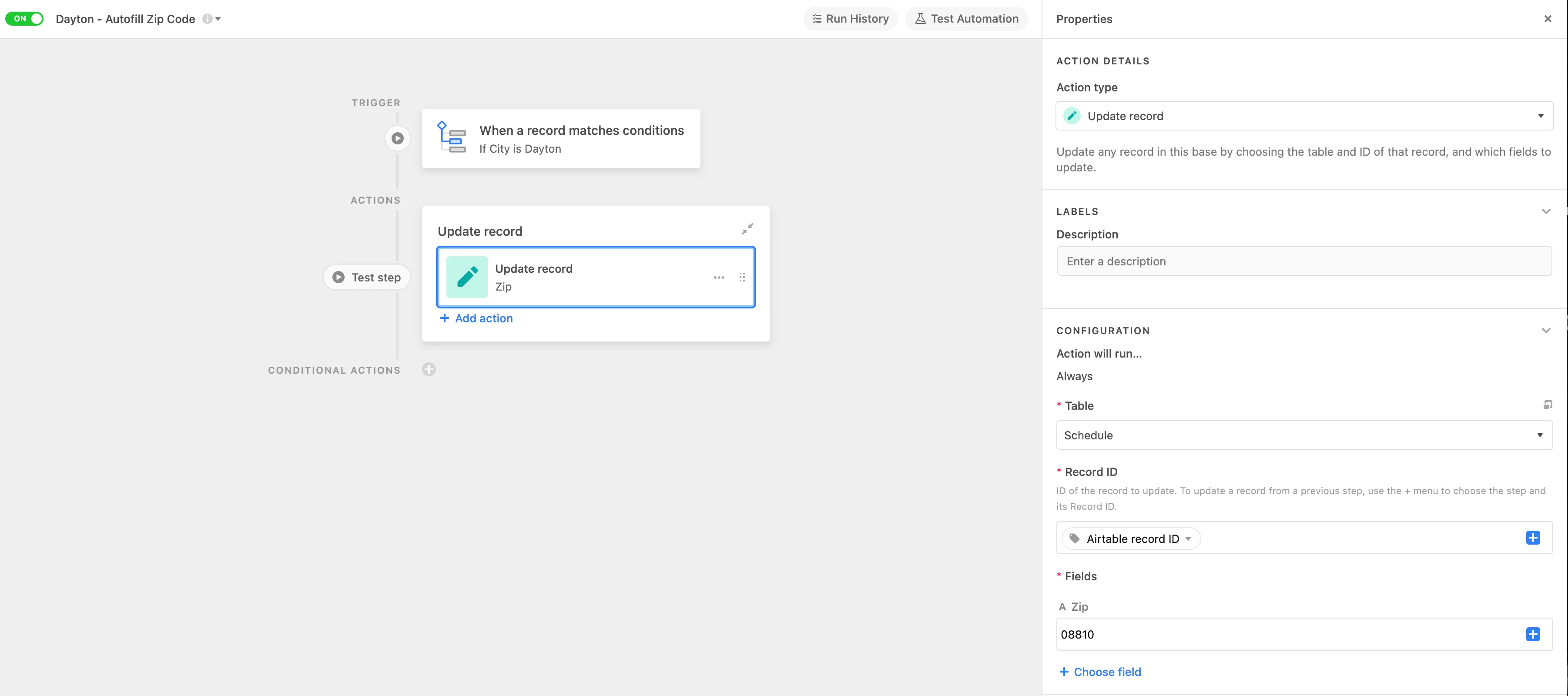Add a conditional action with plus icon
Screen dimensions: 1568x696
tap(429, 369)
